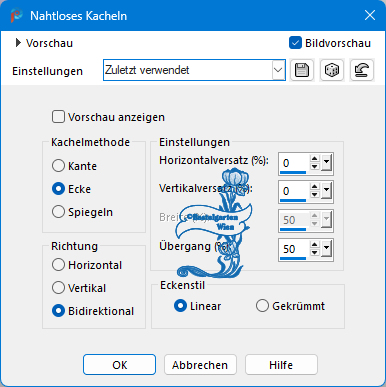Enable the Vorschau anzeigen checkbox
The height and width of the screenshot is (387, 386).
click(x=58, y=117)
